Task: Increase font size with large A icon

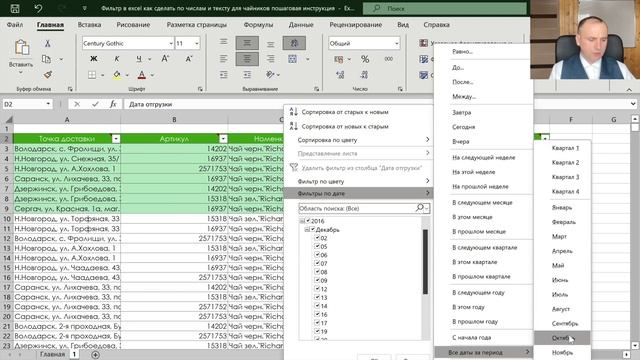Action: 165,59
